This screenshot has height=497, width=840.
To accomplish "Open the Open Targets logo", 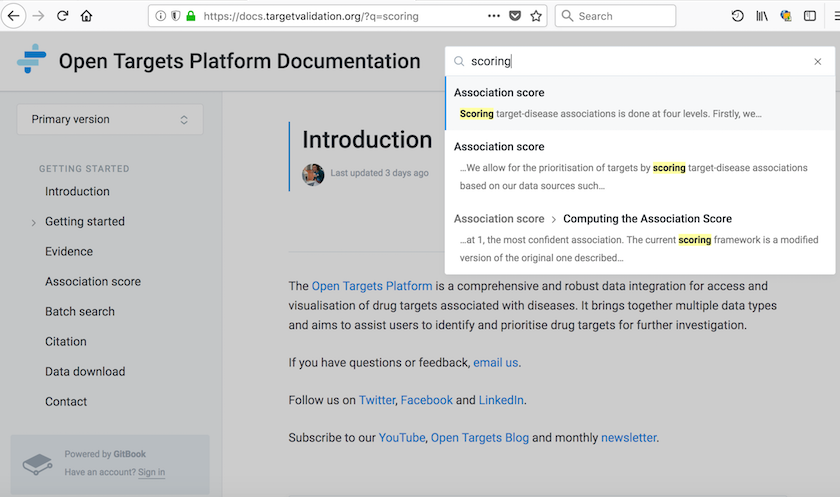I will [x=32, y=58].
